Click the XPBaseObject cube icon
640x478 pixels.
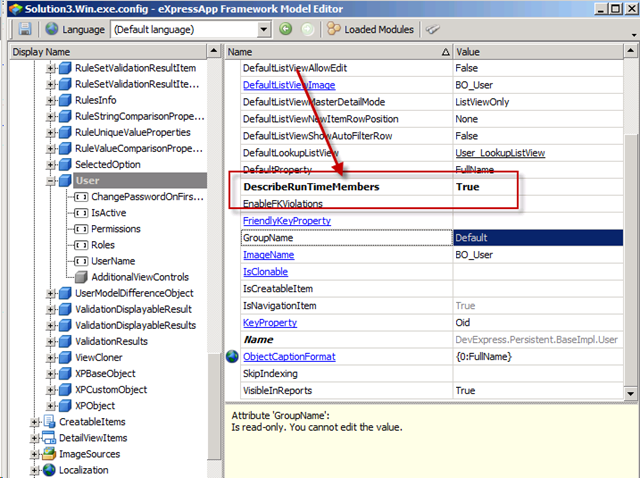65,374
